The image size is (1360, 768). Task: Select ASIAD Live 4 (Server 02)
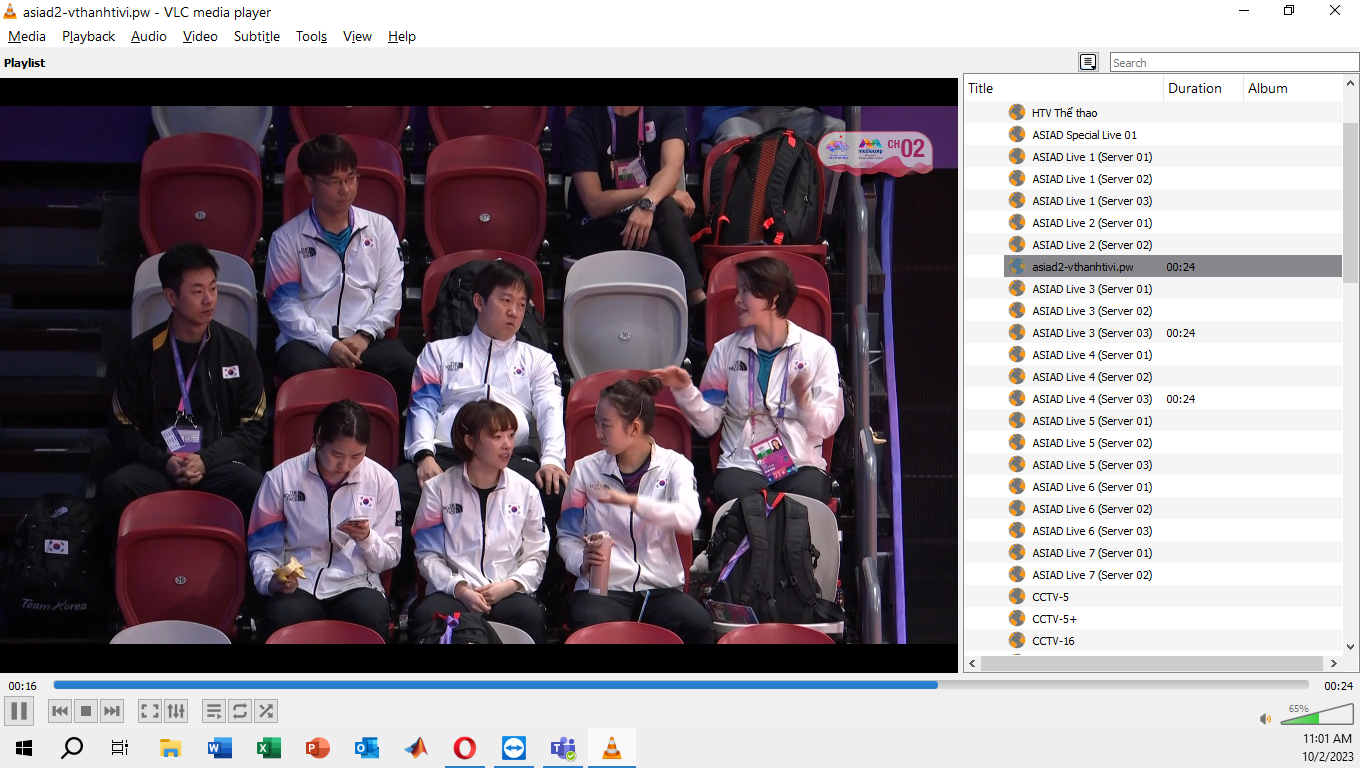coord(1092,377)
